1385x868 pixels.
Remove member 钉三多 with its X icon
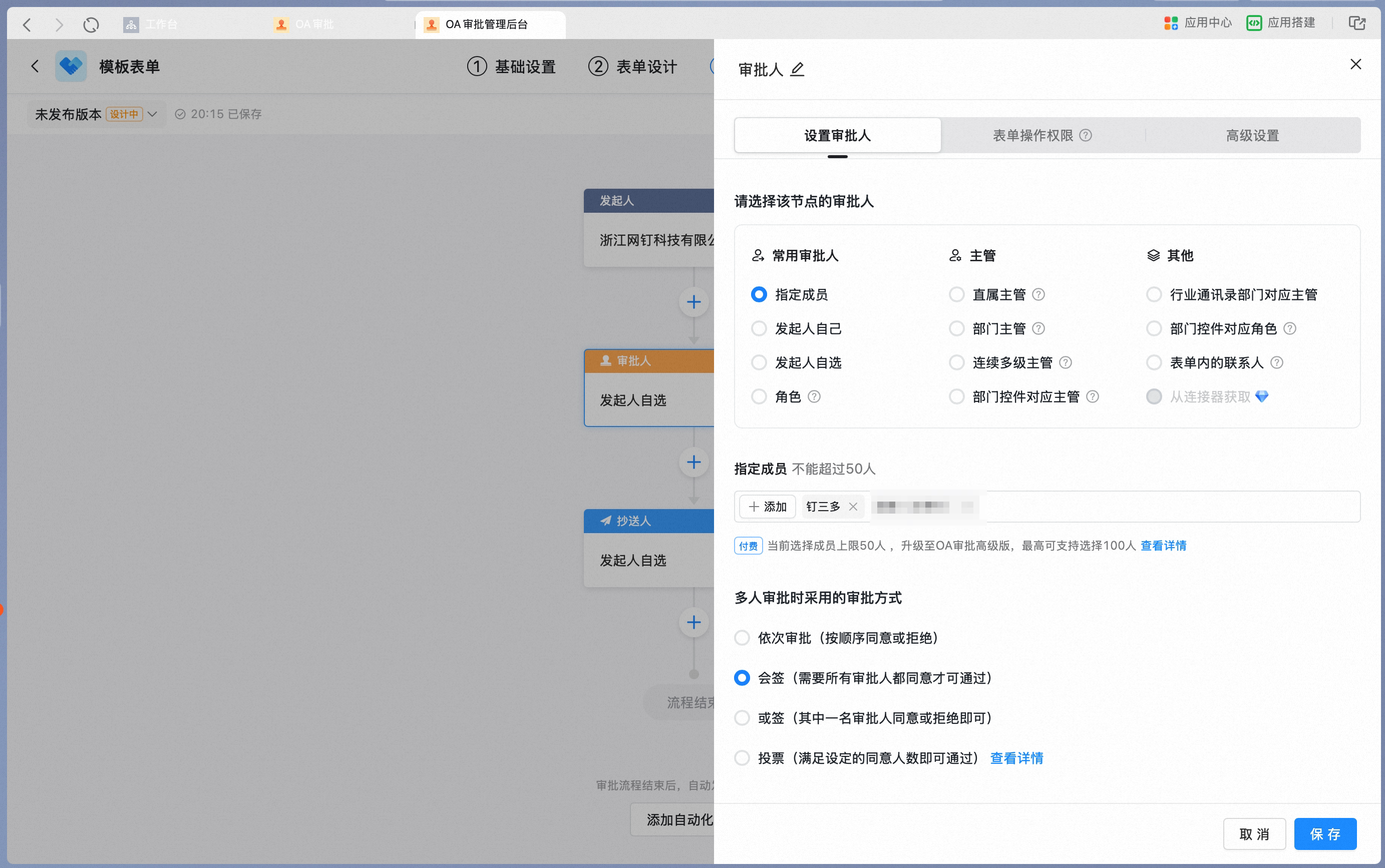[x=853, y=507]
